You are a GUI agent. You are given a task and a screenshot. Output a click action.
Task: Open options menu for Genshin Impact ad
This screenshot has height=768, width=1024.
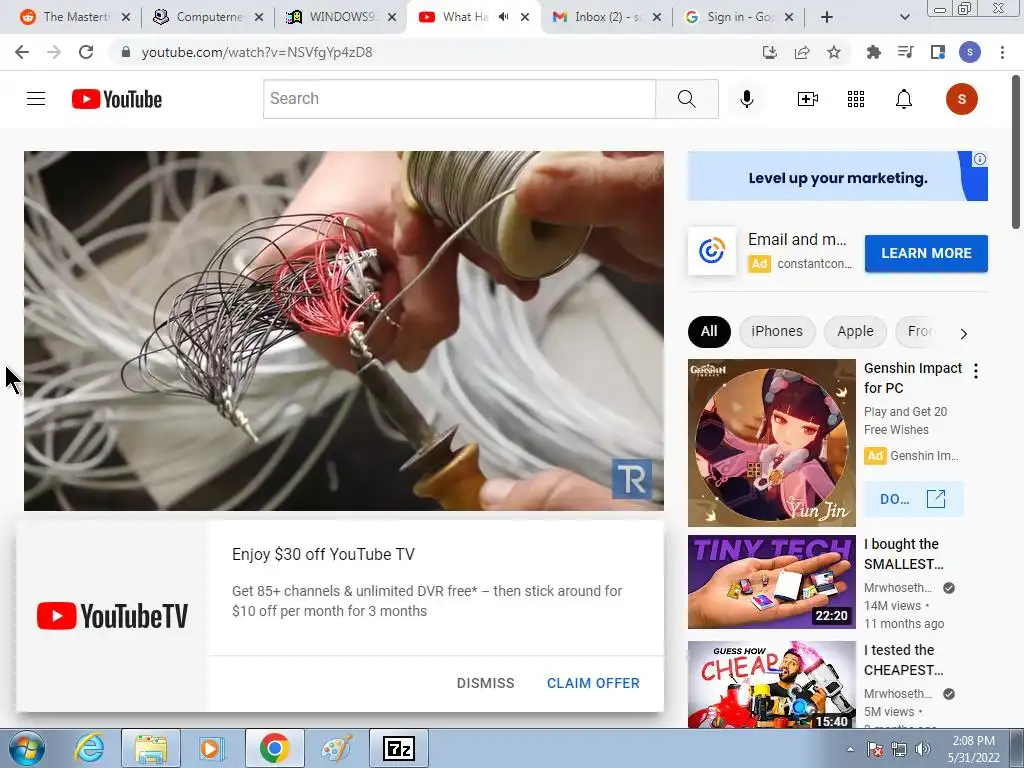point(976,372)
